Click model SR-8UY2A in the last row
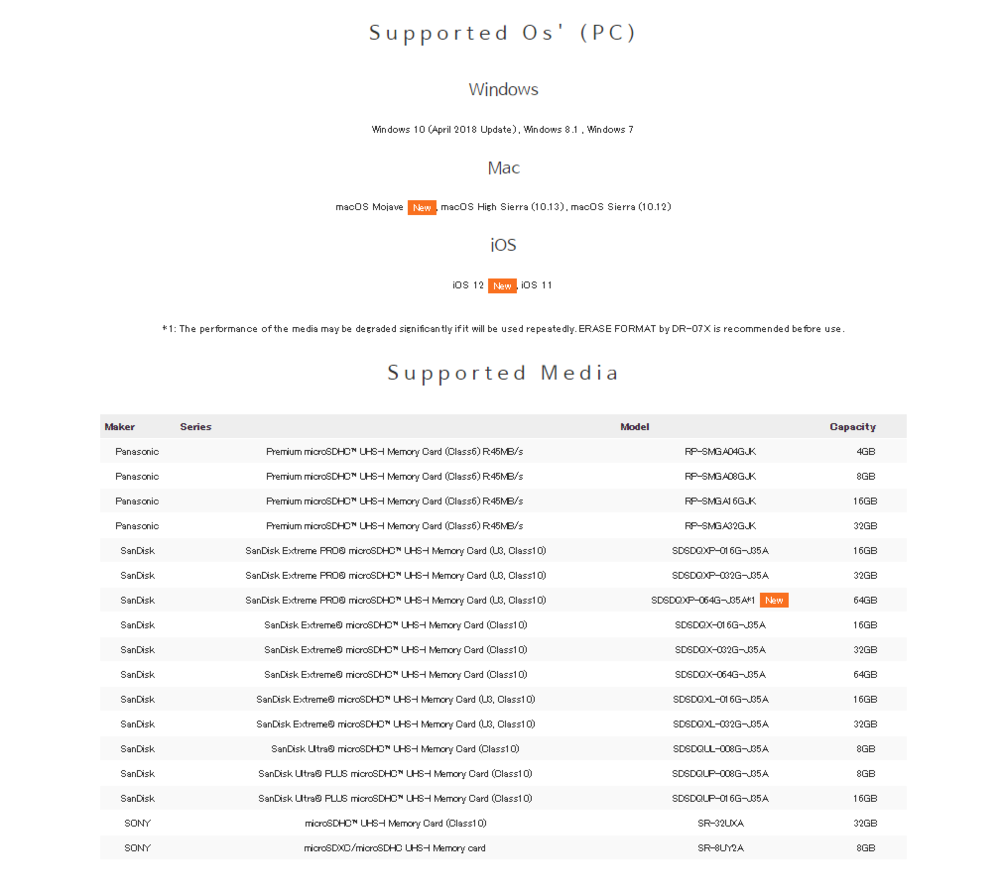 (720, 848)
